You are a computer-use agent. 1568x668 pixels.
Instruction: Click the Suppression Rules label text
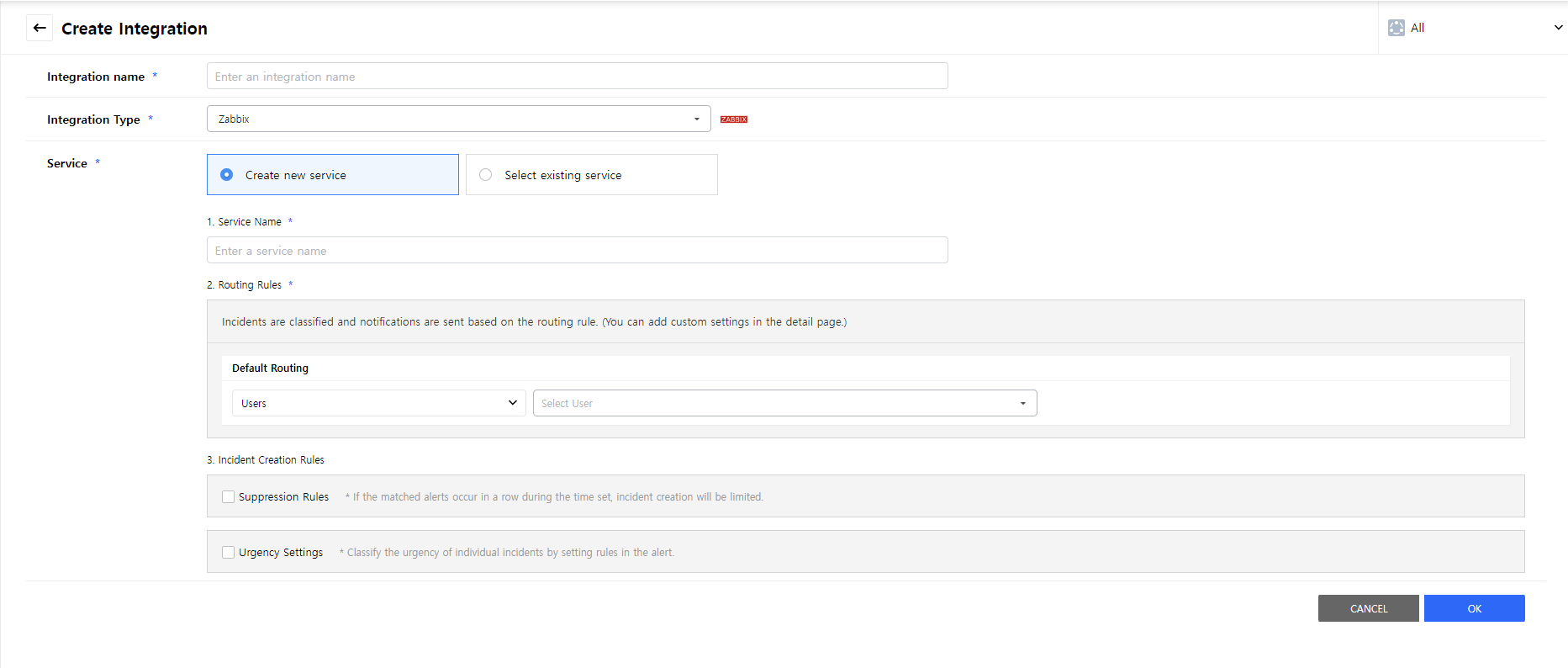click(283, 497)
